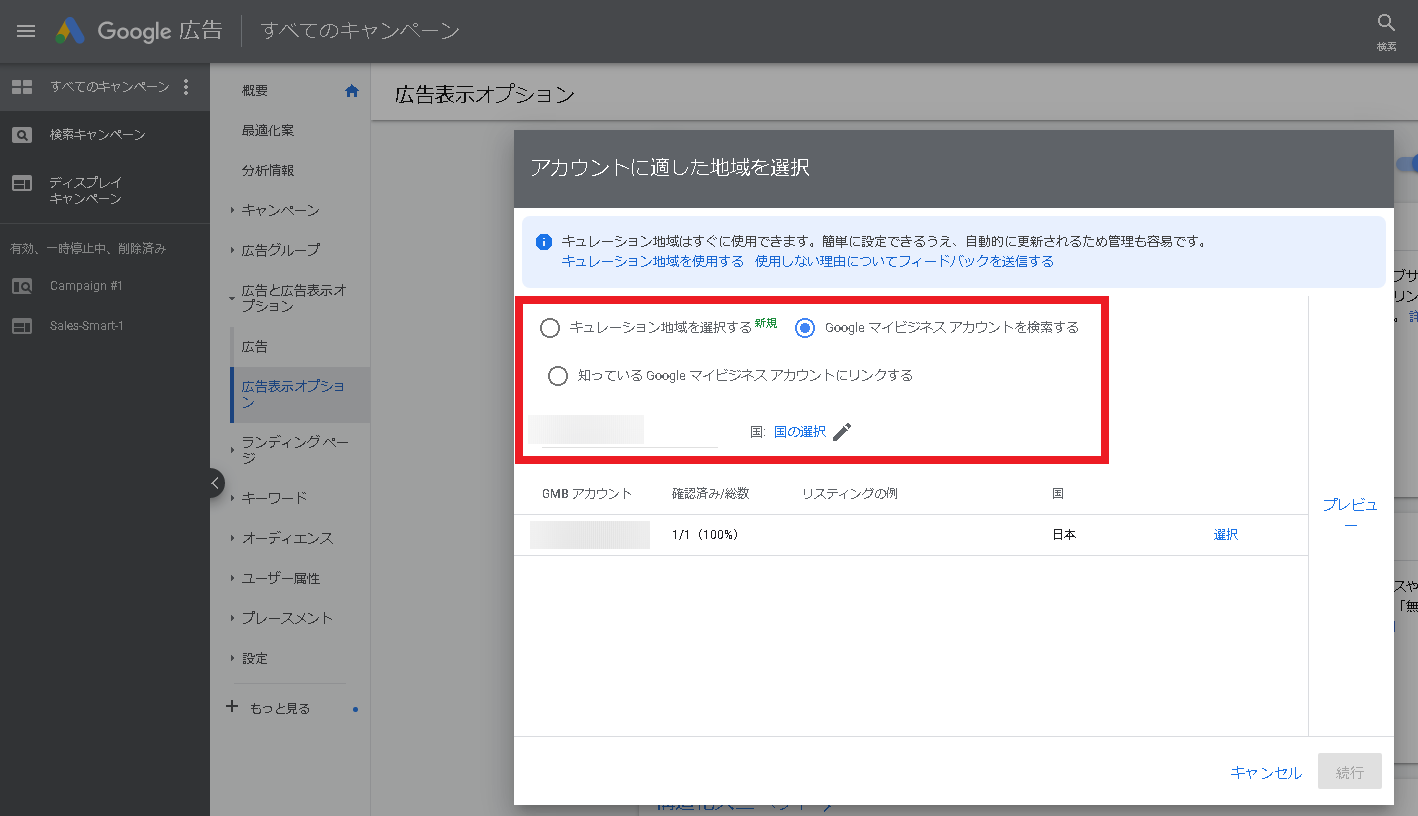Open the three-dot menu beside すべてのキャンペーン
1418x816 pixels.
coord(186,87)
